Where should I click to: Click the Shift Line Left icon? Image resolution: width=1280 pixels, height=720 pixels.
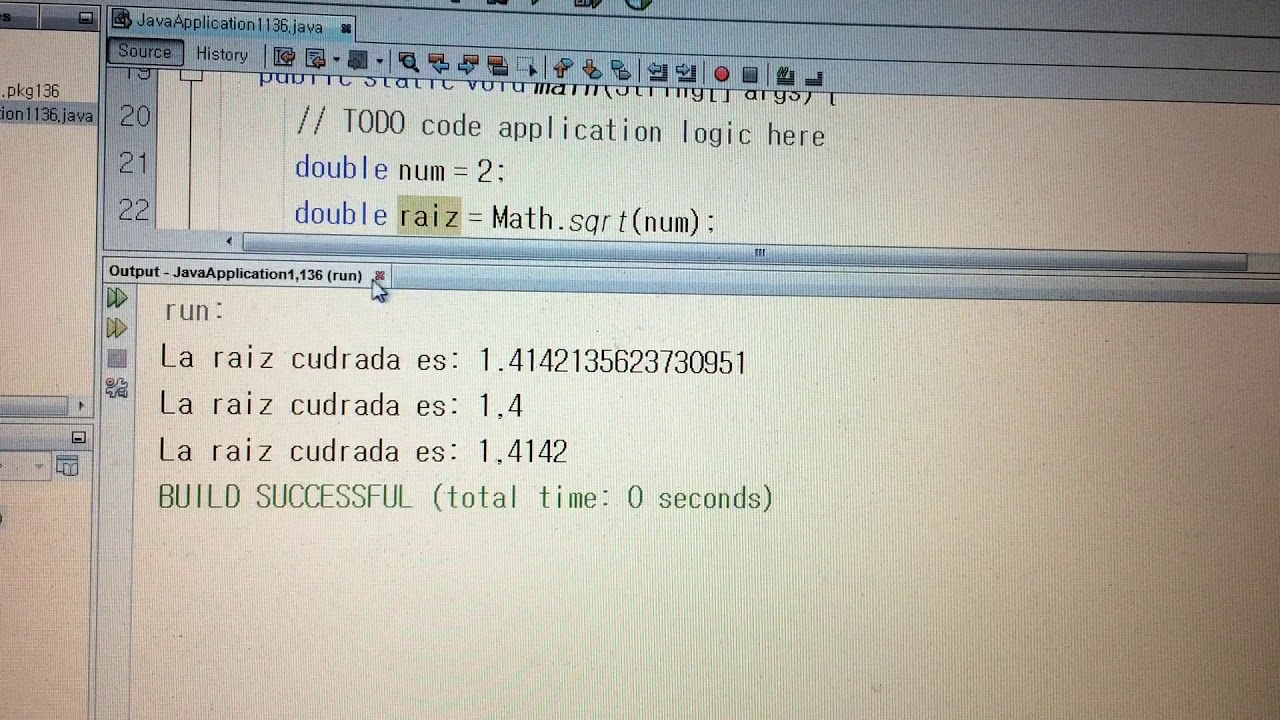[657, 72]
